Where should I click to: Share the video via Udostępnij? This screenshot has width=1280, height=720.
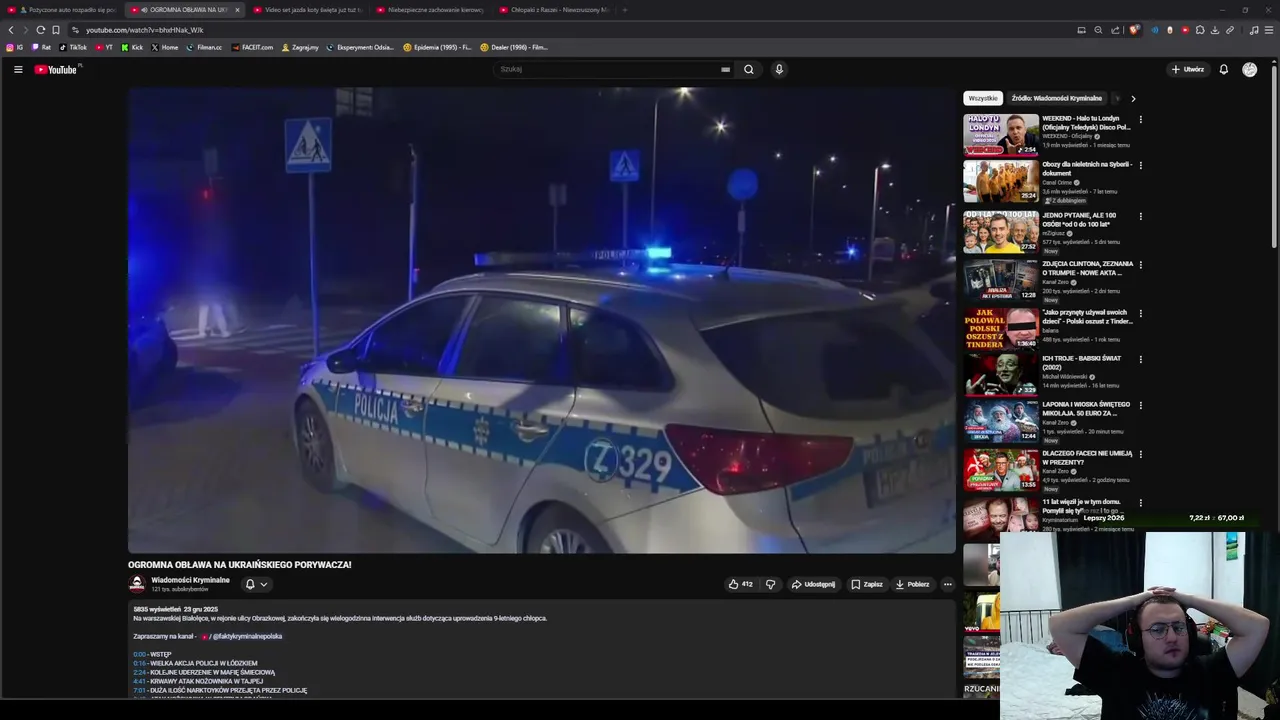[x=813, y=584]
